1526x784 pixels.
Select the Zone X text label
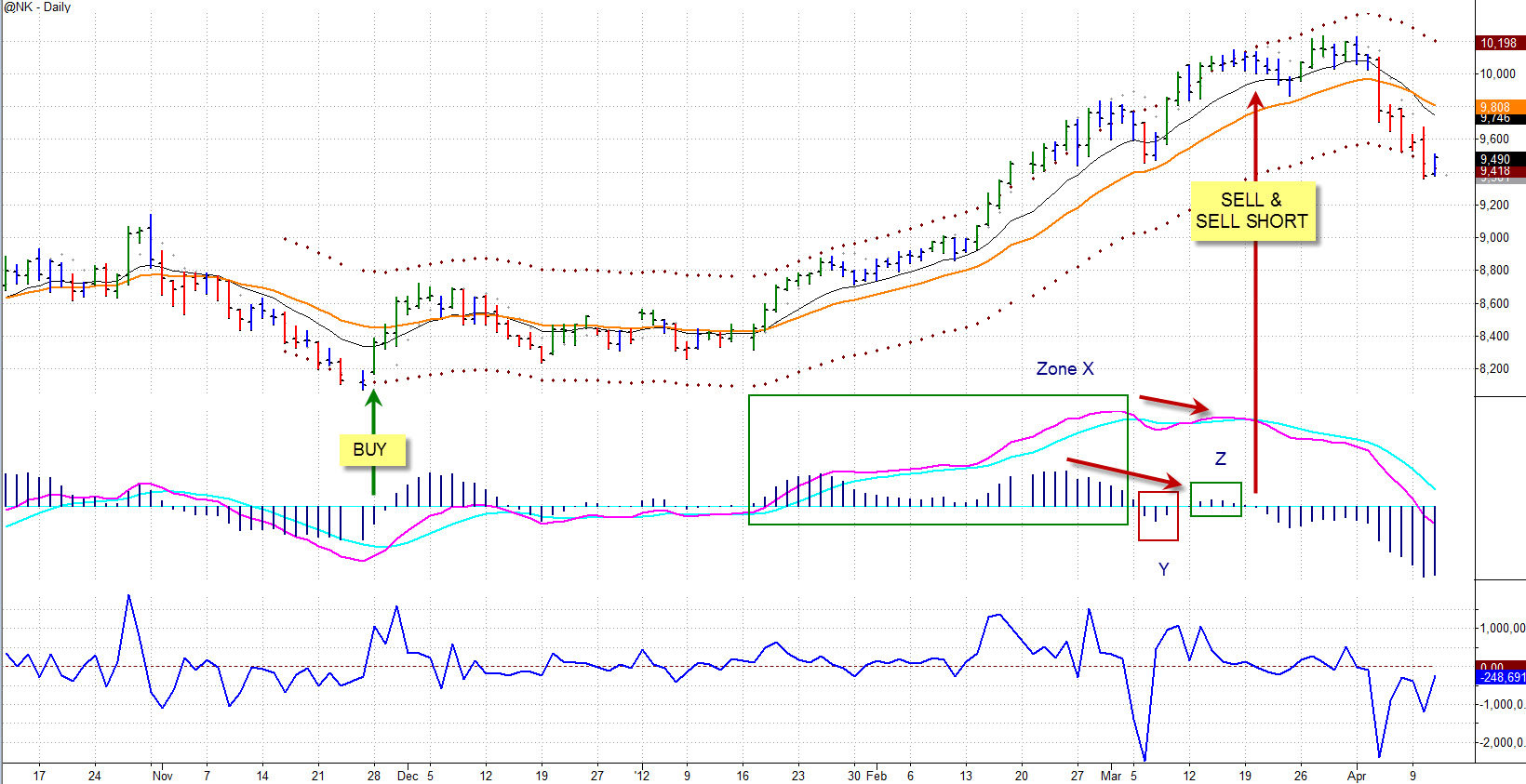[1064, 369]
